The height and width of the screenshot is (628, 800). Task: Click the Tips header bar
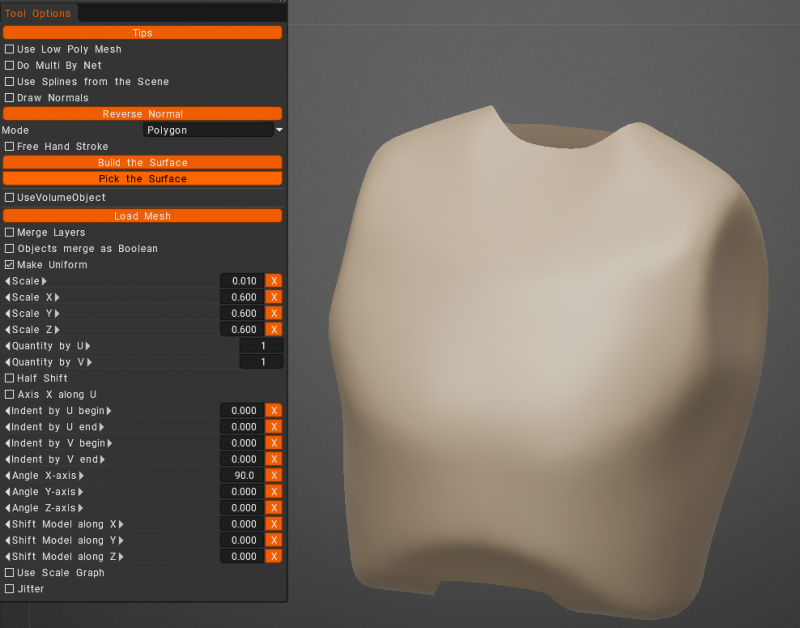(x=143, y=33)
